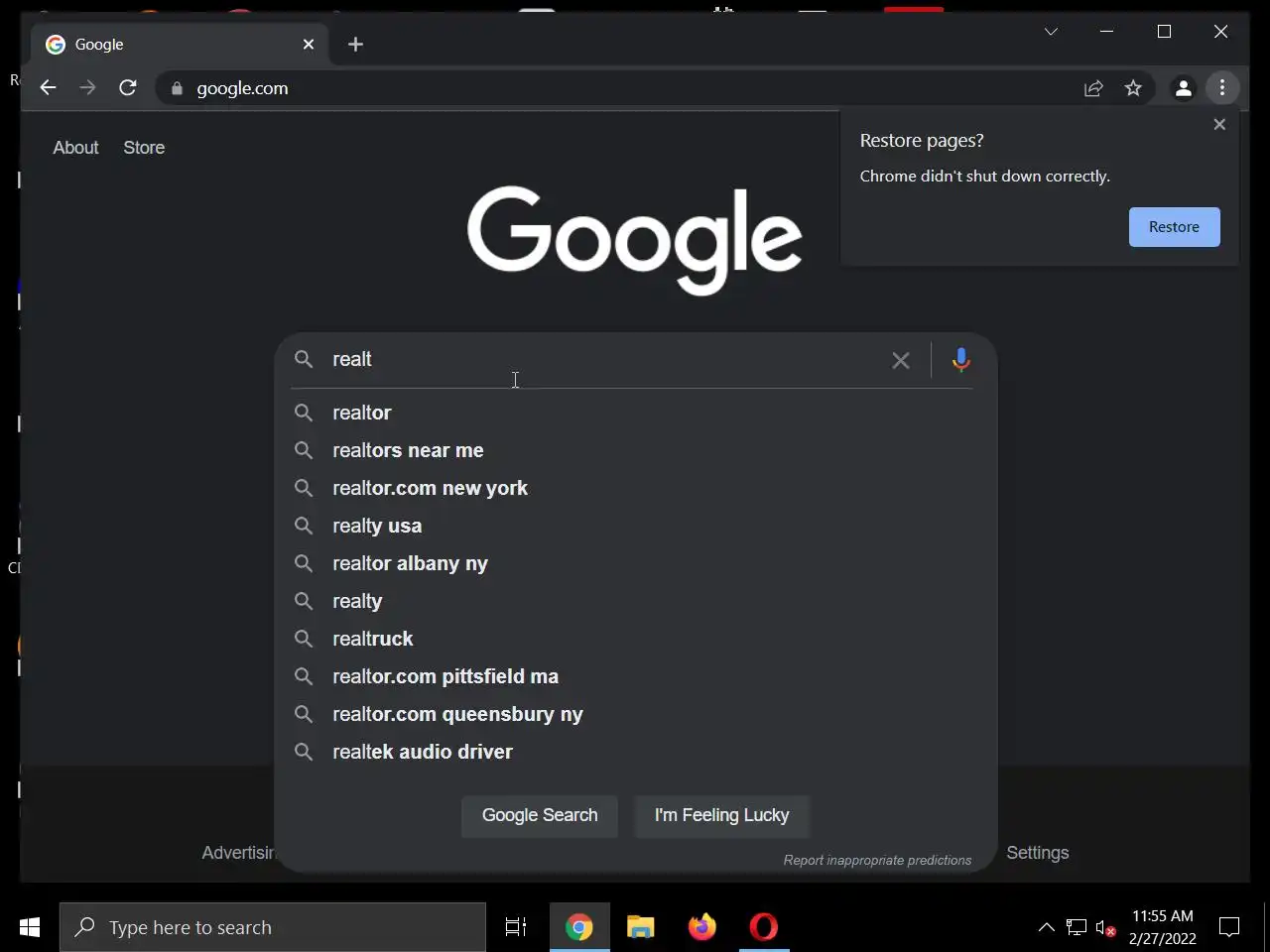Click the forward navigation arrow
1270x952 pixels.
(x=87, y=88)
